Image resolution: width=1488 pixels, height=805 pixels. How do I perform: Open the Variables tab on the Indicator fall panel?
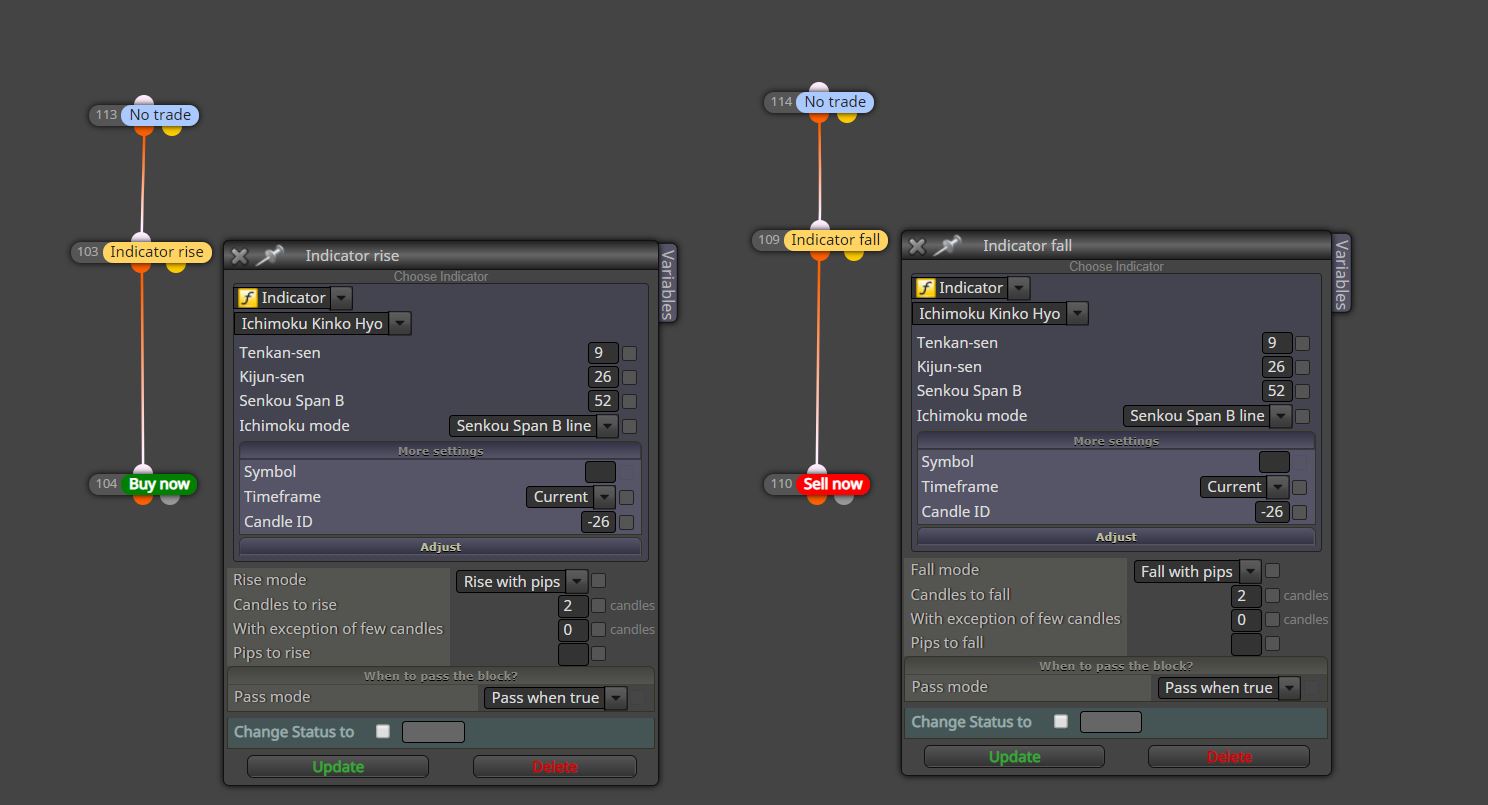[1342, 273]
